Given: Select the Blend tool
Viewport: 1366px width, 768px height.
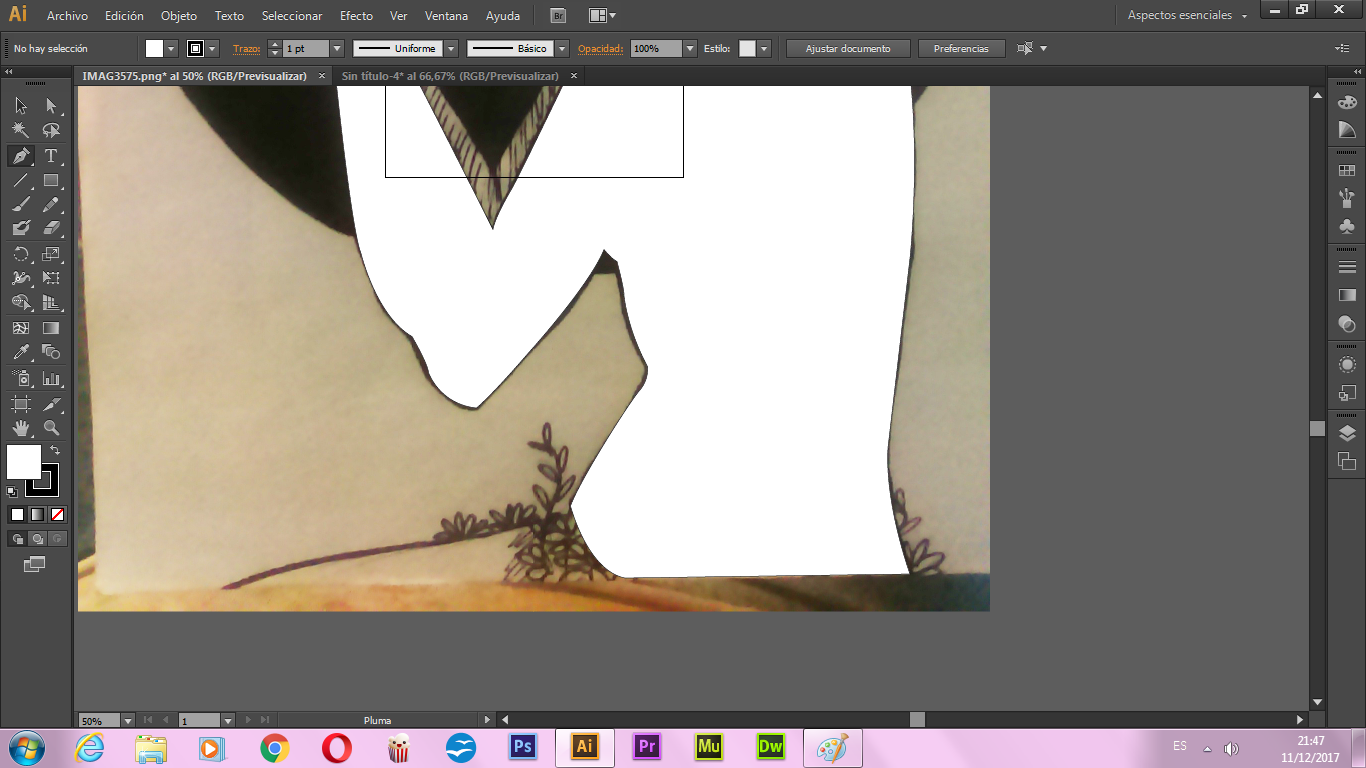Looking at the screenshot, I should tap(51, 352).
